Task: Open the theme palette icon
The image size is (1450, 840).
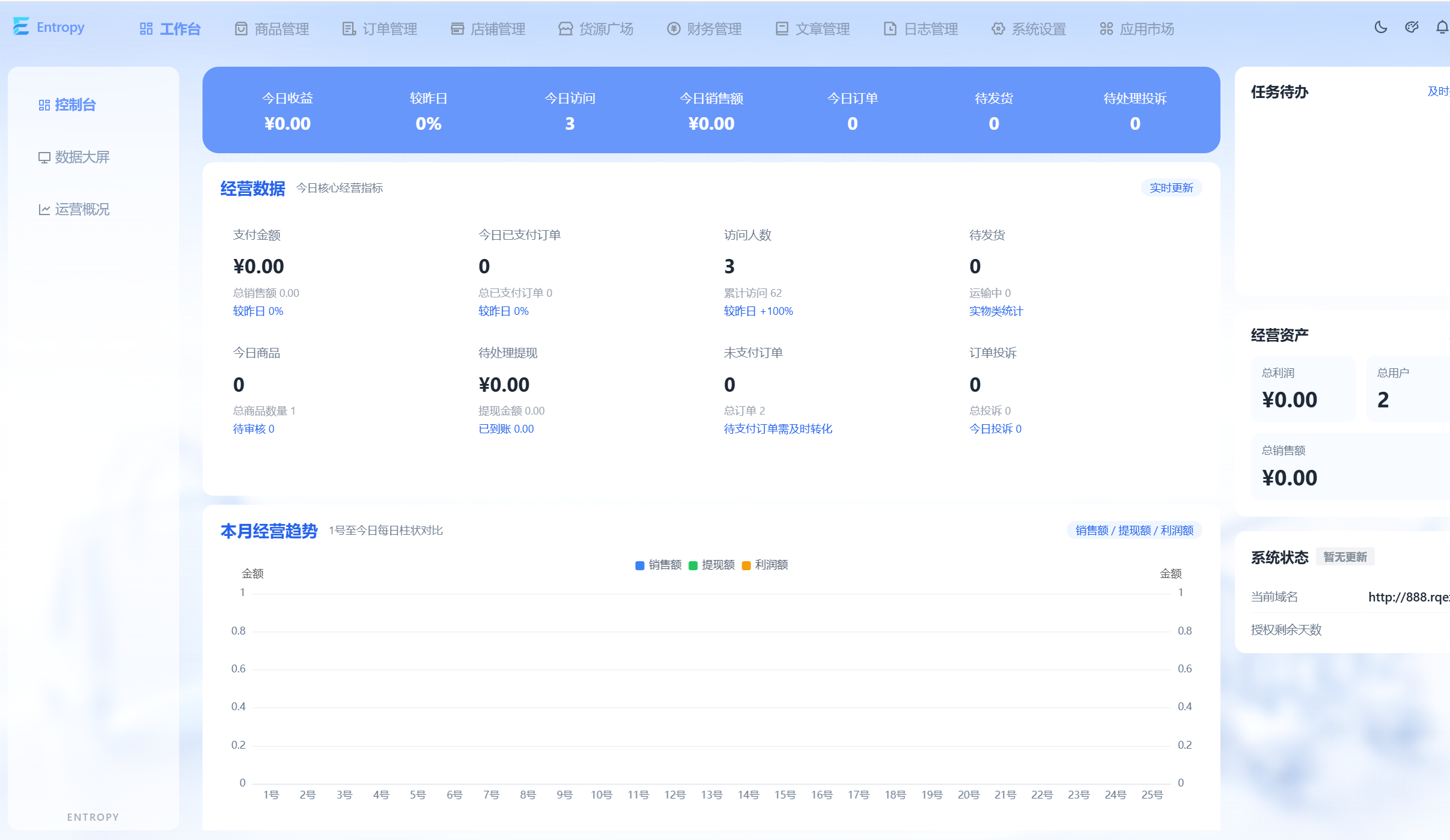Action: pos(1412,27)
